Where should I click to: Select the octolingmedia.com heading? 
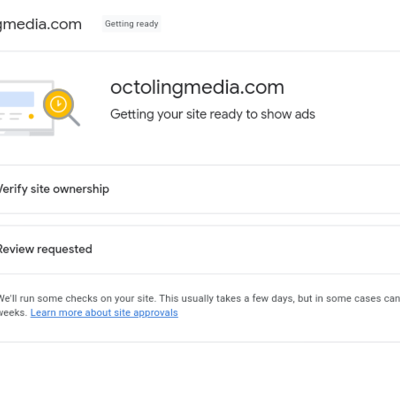[197, 88]
